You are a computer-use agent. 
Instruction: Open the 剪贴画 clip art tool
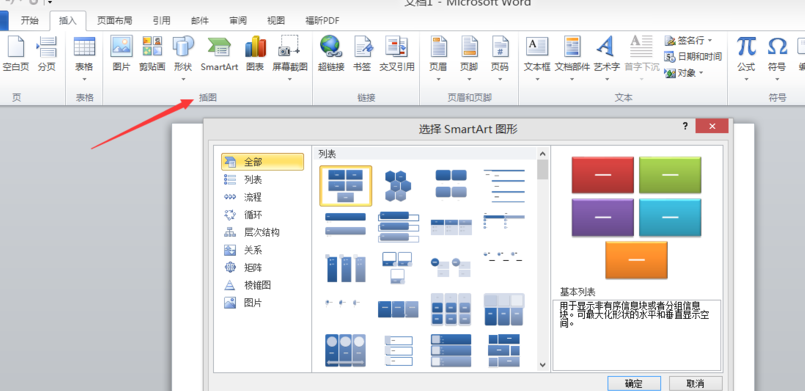click(152, 54)
